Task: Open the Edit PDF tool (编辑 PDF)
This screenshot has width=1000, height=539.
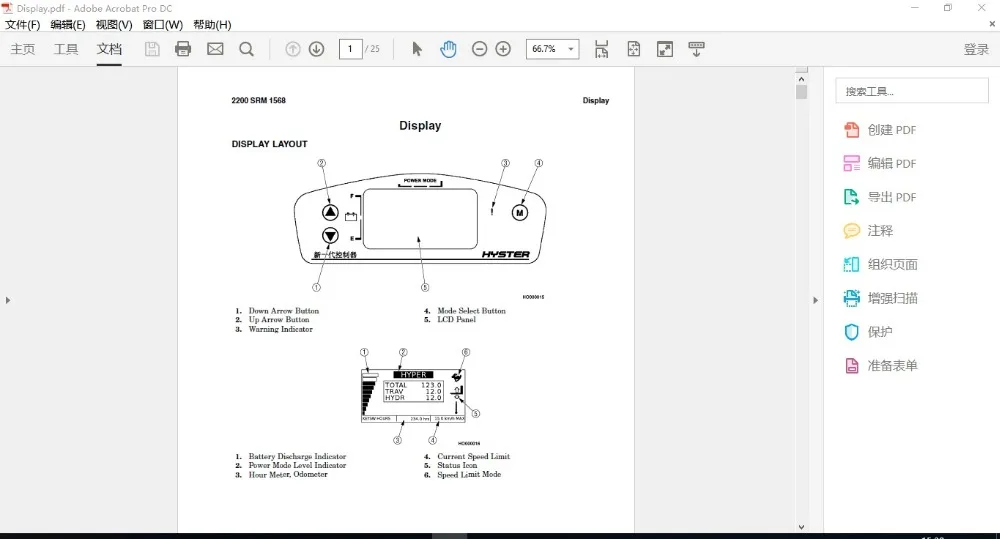Action: point(880,164)
